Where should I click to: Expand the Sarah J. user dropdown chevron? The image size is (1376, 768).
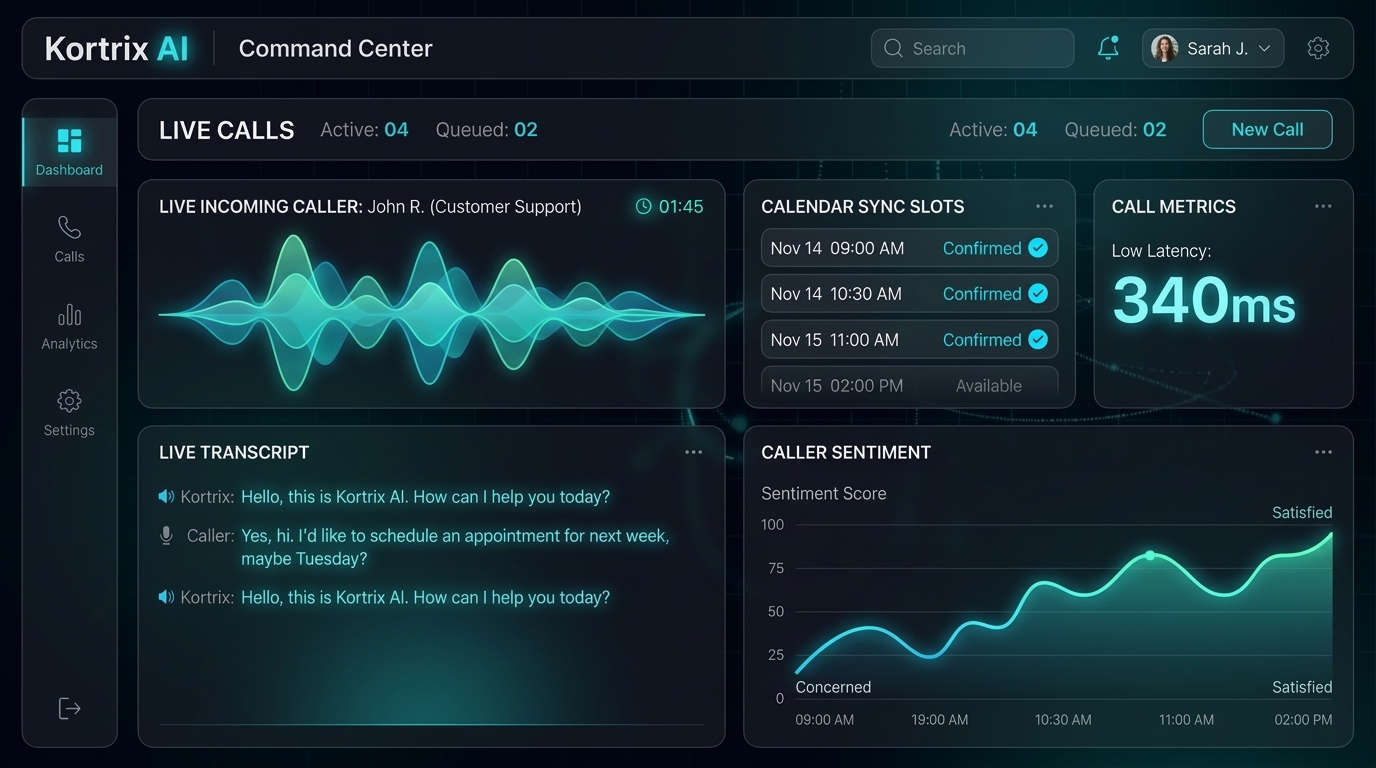coord(1264,48)
